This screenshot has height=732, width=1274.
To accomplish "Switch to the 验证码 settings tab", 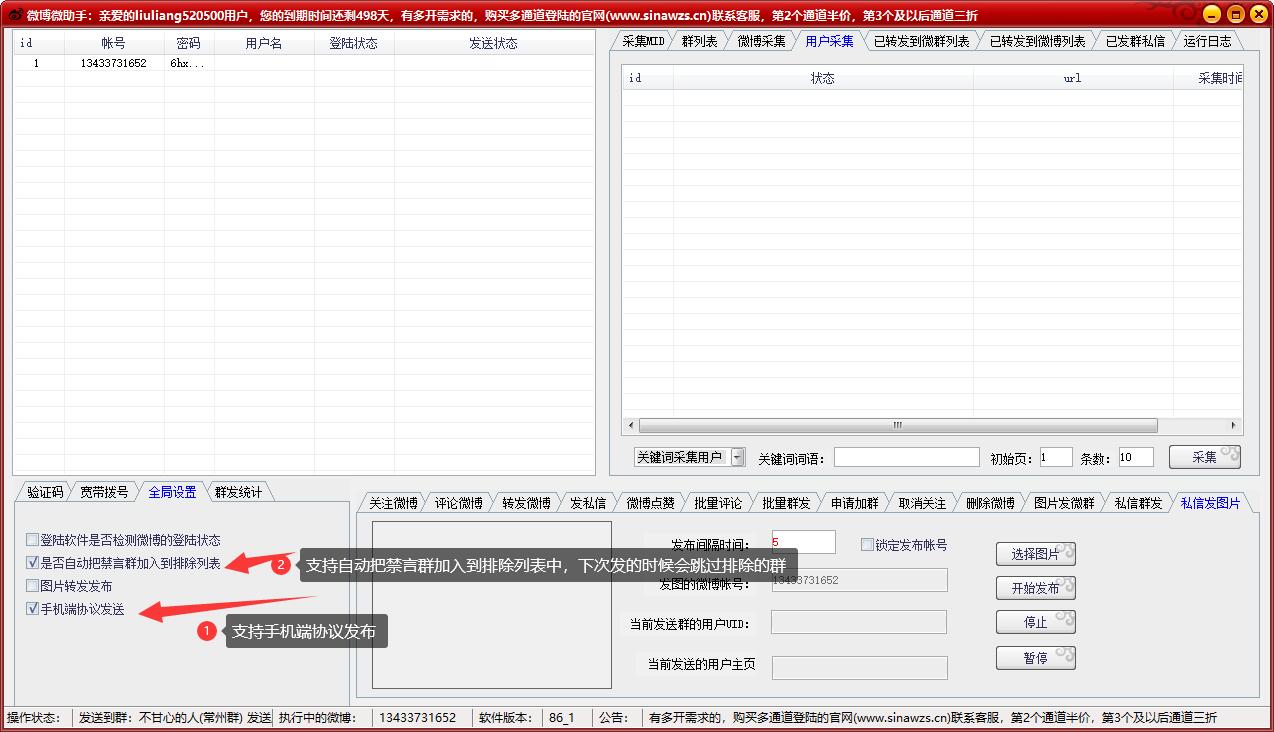I will tap(45, 492).
